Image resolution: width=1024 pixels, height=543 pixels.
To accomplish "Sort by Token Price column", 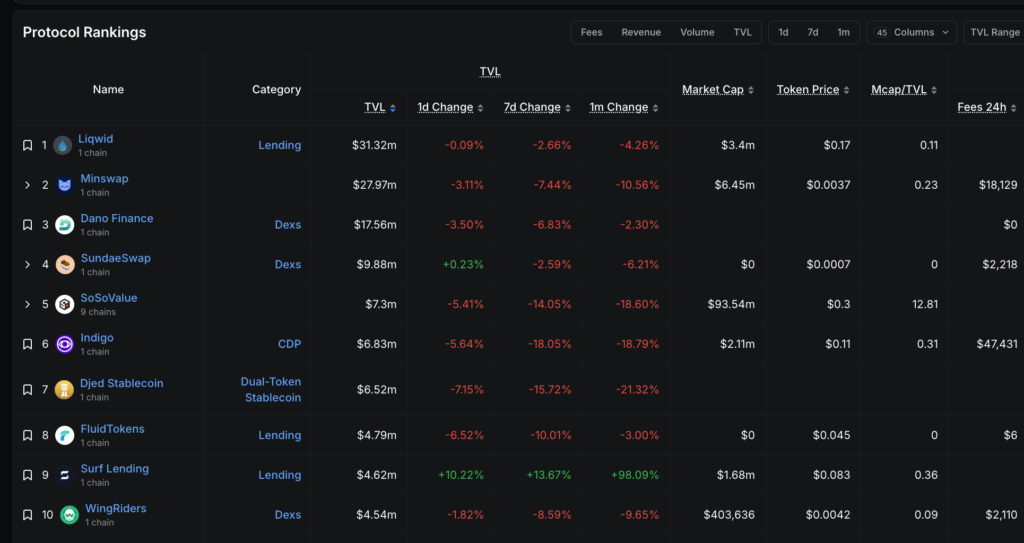I will click(x=813, y=90).
